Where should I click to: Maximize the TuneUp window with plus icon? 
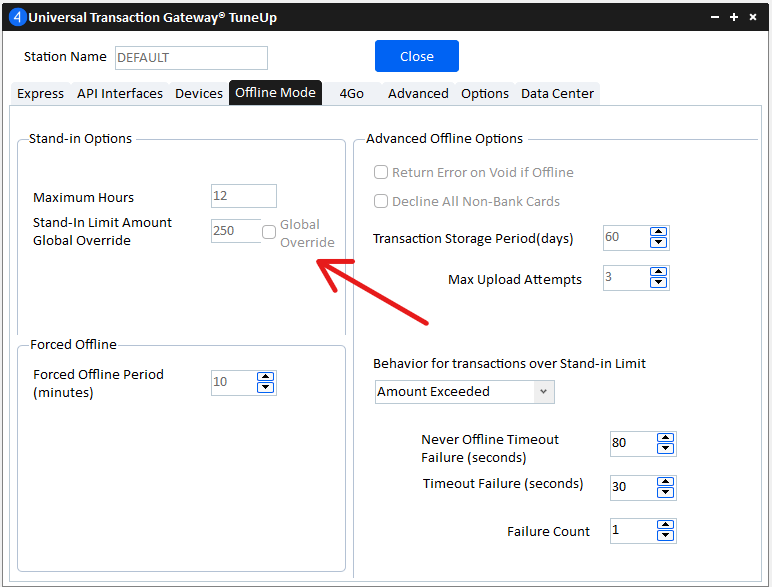coord(733,17)
